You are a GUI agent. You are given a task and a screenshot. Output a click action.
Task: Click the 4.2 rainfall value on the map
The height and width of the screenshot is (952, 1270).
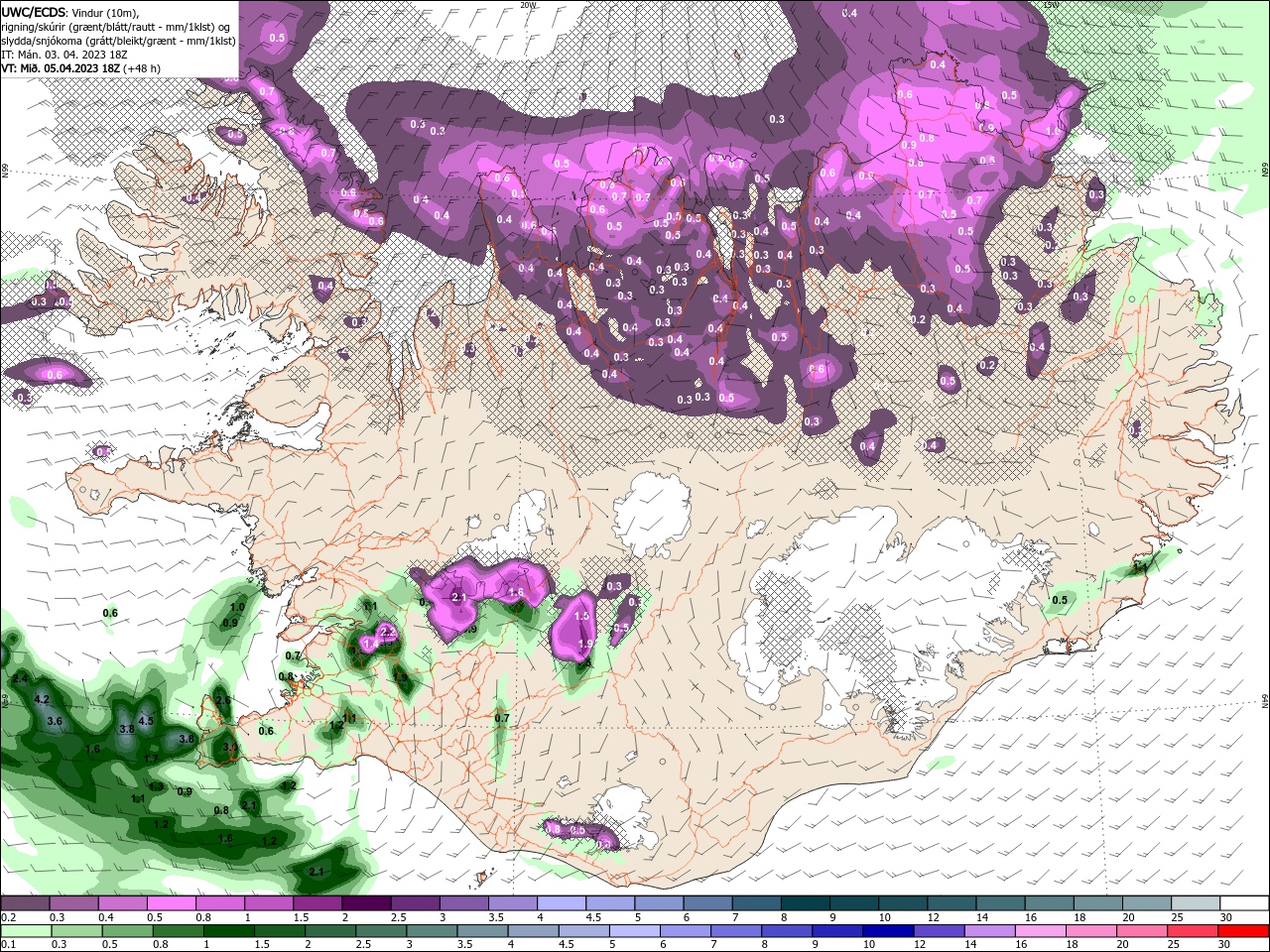[x=42, y=699]
